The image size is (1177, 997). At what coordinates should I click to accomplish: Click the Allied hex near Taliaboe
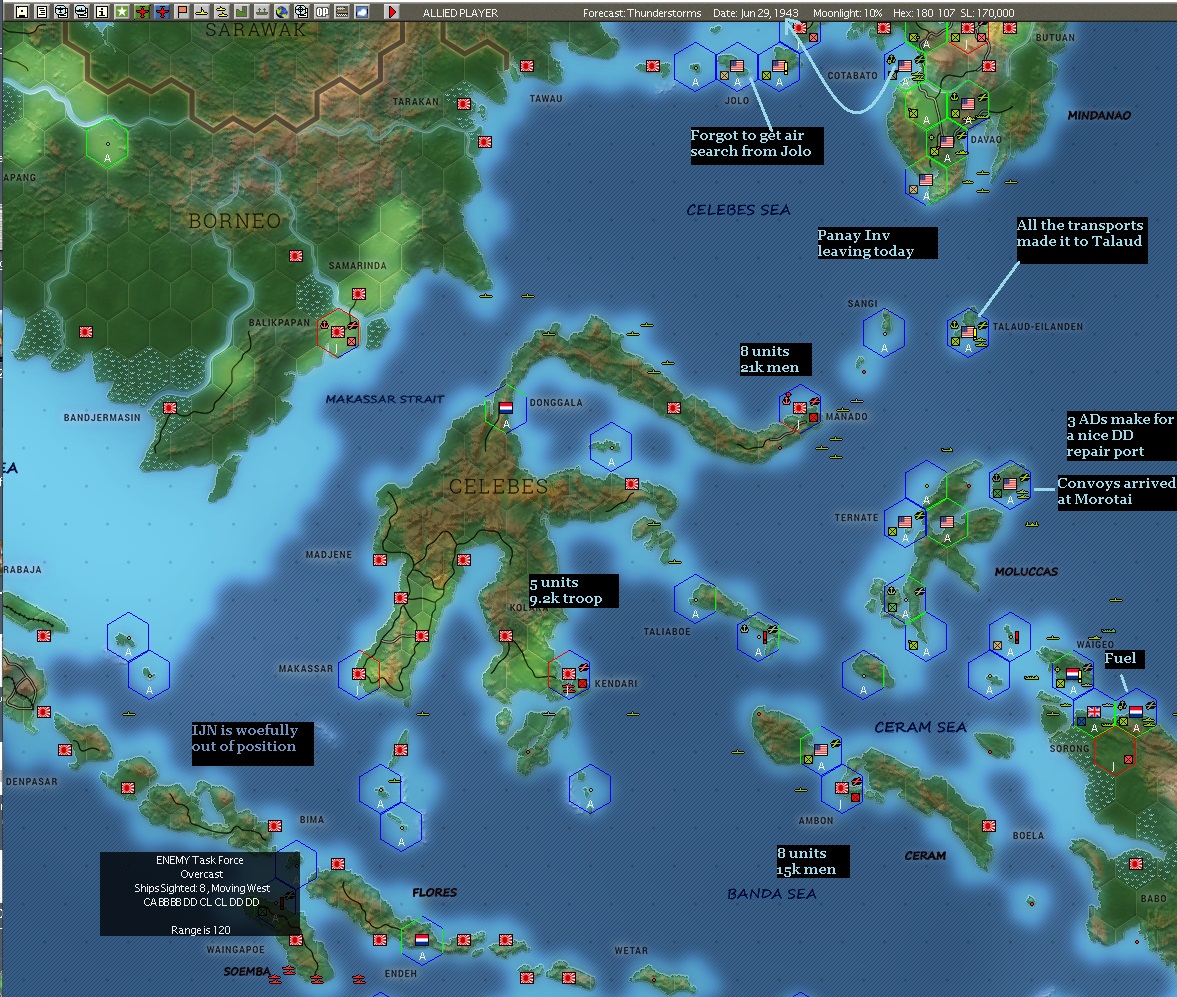coord(695,598)
